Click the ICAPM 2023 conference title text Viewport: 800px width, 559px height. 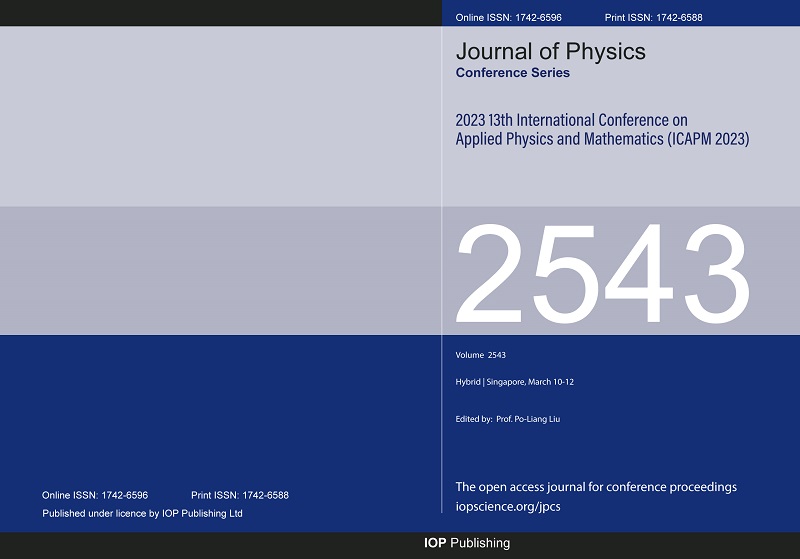(603, 130)
